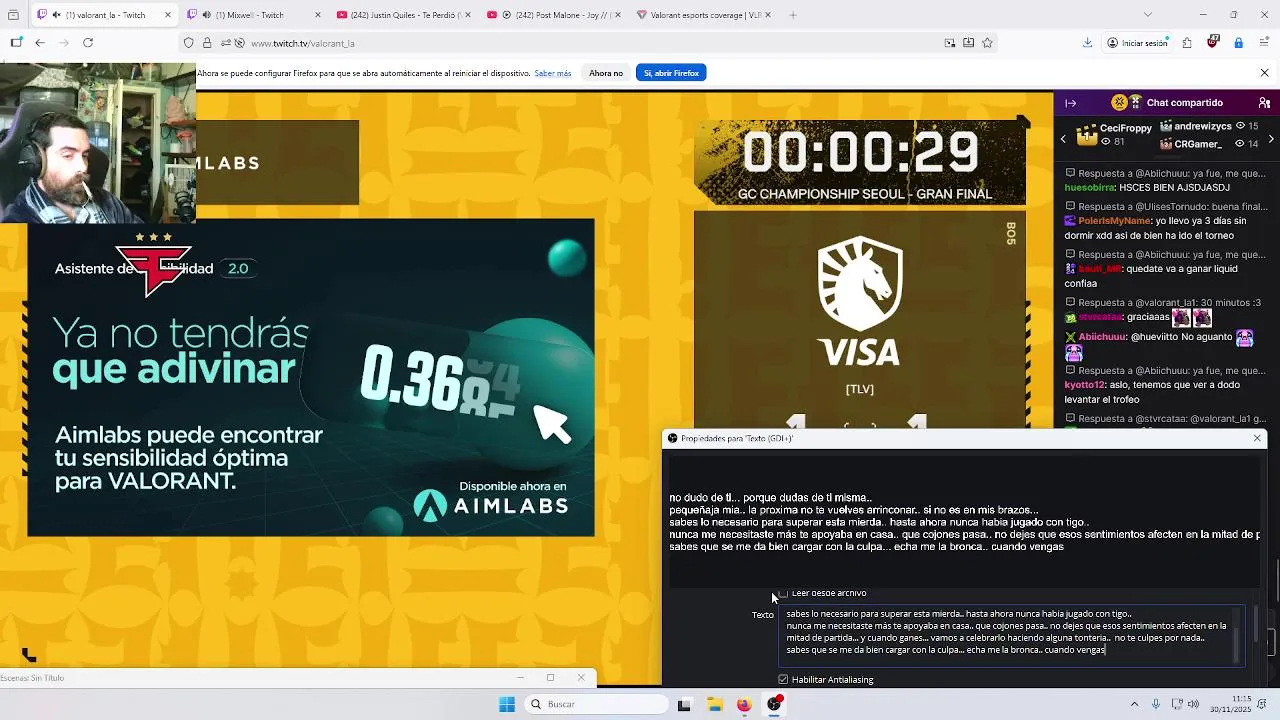Close the 'Propiedades para Texto (GDI+)' dialog

[1257, 438]
